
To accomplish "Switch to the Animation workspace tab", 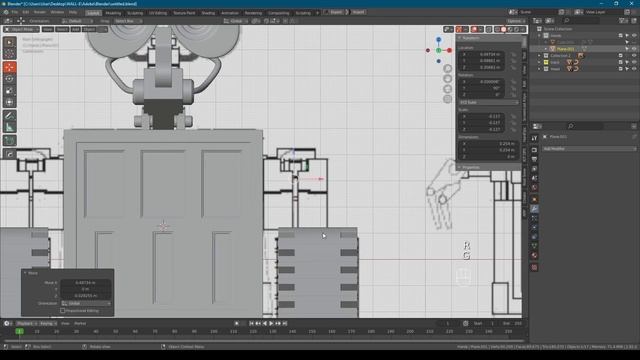I will pos(230,13).
